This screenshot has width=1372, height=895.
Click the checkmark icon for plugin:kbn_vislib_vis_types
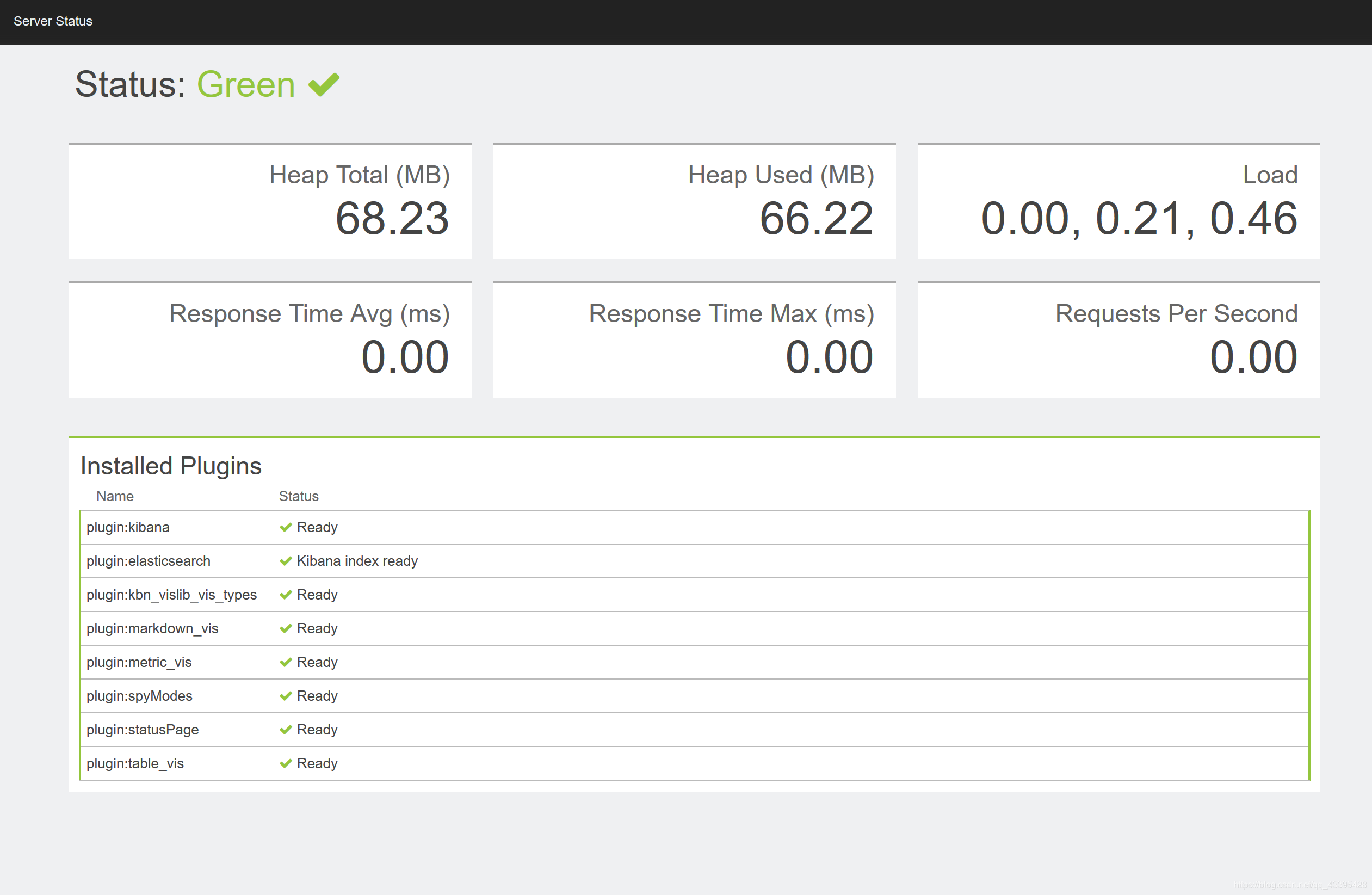click(x=286, y=595)
